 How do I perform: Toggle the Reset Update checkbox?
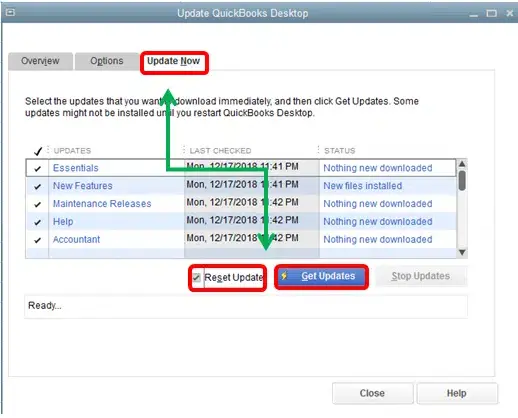point(197,277)
